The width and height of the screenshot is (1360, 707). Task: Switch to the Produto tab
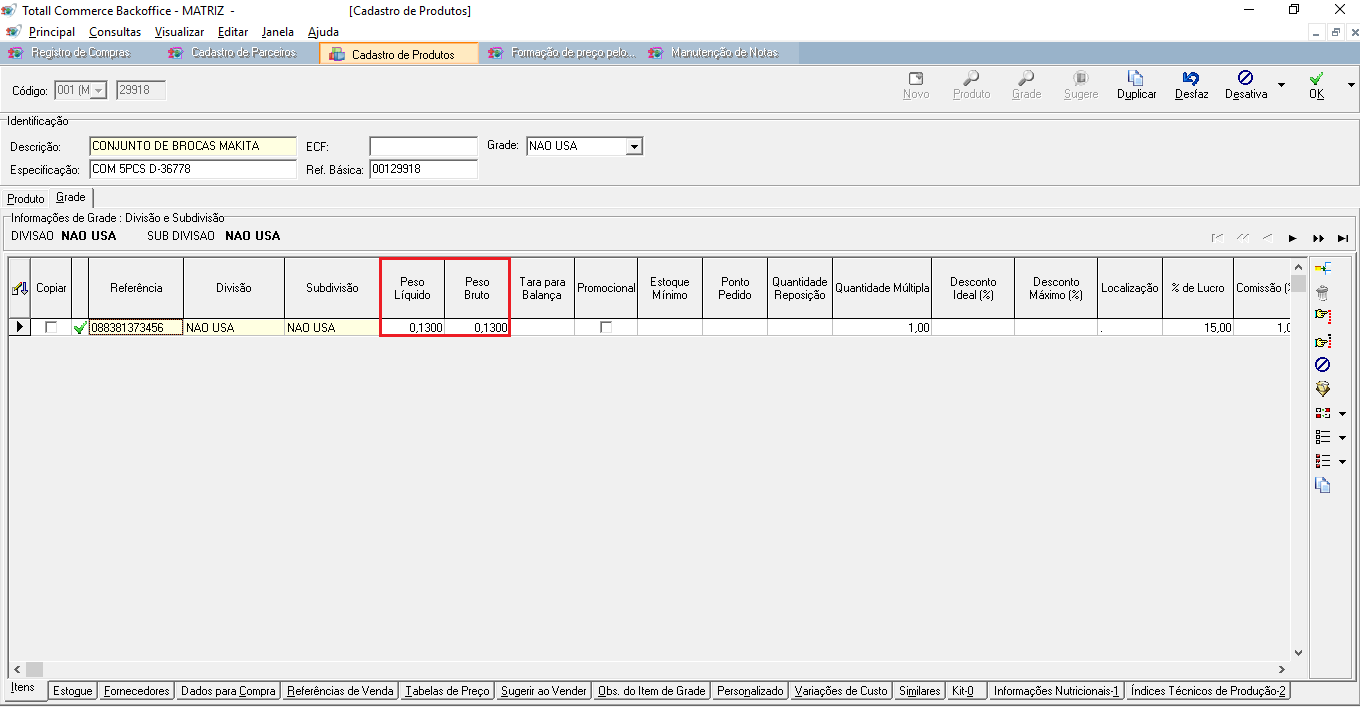[26, 199]
